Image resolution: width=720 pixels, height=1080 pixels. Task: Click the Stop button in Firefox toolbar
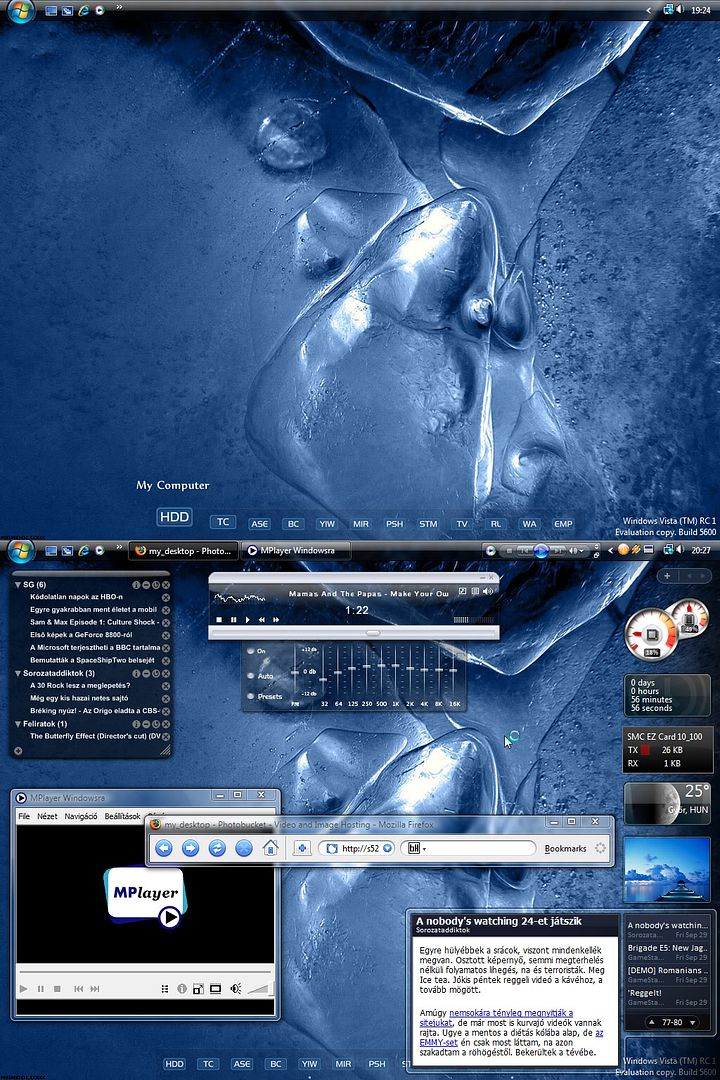point(243,848)
